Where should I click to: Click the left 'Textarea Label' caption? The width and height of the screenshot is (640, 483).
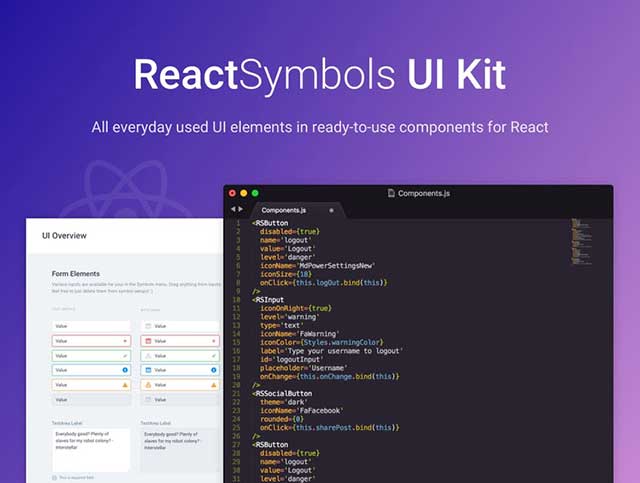click(x=67, y=423)
